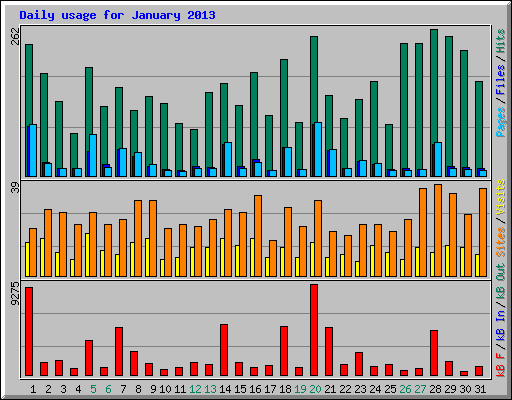Click day label 15 on the x-axis

tap(240, 389)
